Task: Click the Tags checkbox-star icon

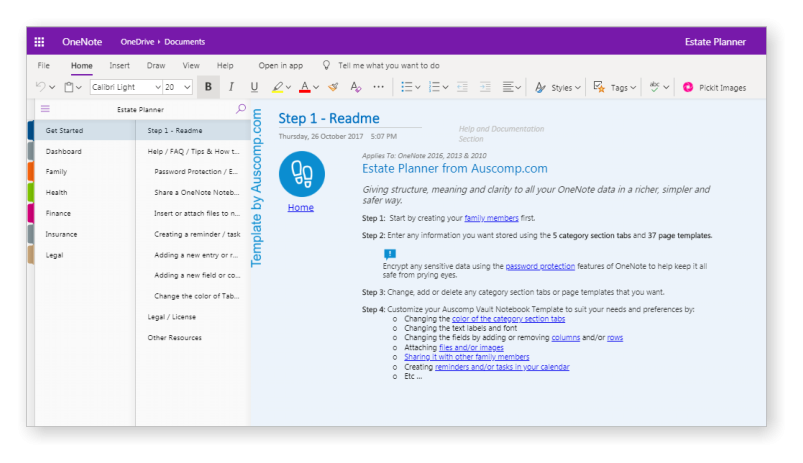Action: 599,87
